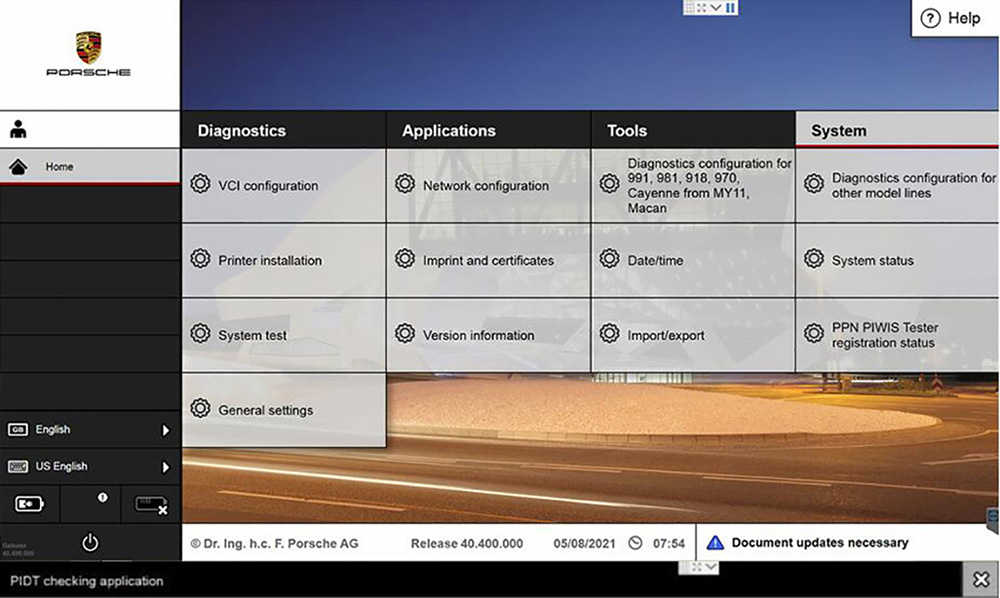The height and width of the screenshot is (598, 1000).
Task: Open Network configuration
Action: [x=488, y=186]
